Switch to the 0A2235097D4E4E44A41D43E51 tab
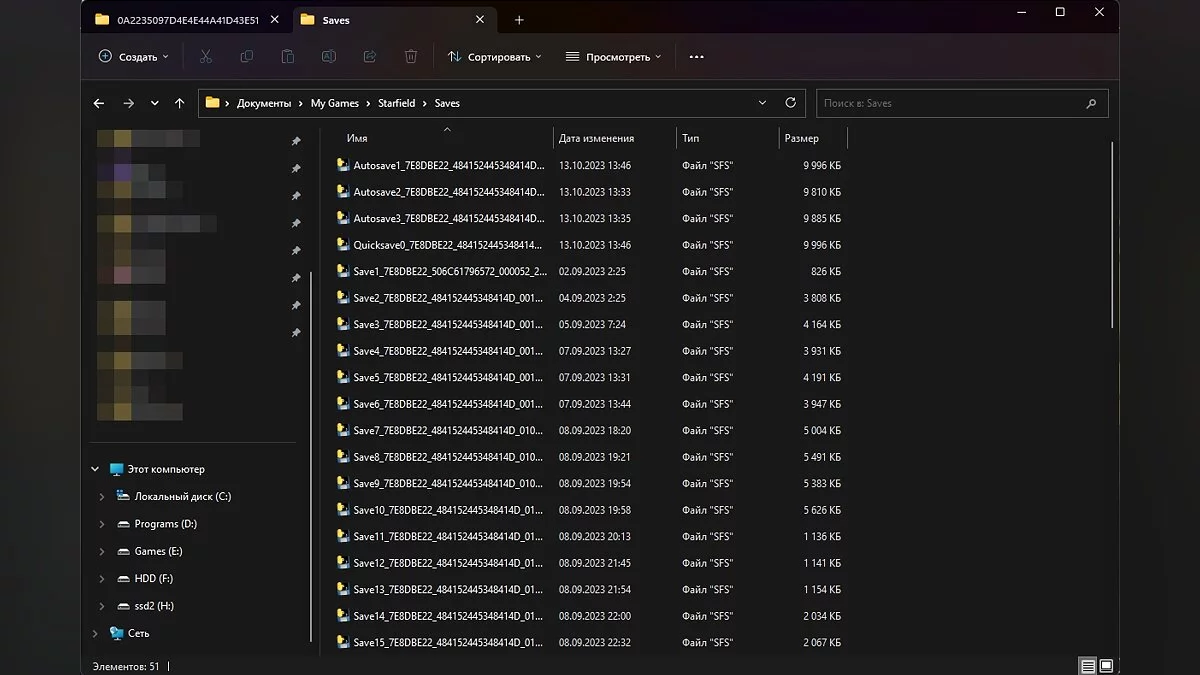The height and width of the screenshot is (675, 1200). point(187,20)
